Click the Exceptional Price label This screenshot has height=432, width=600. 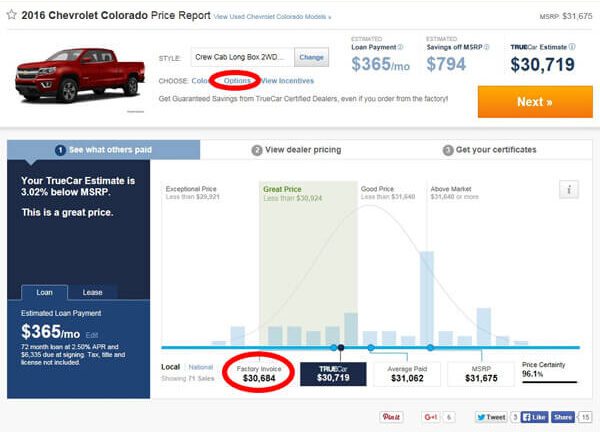[x=191, y=189]
